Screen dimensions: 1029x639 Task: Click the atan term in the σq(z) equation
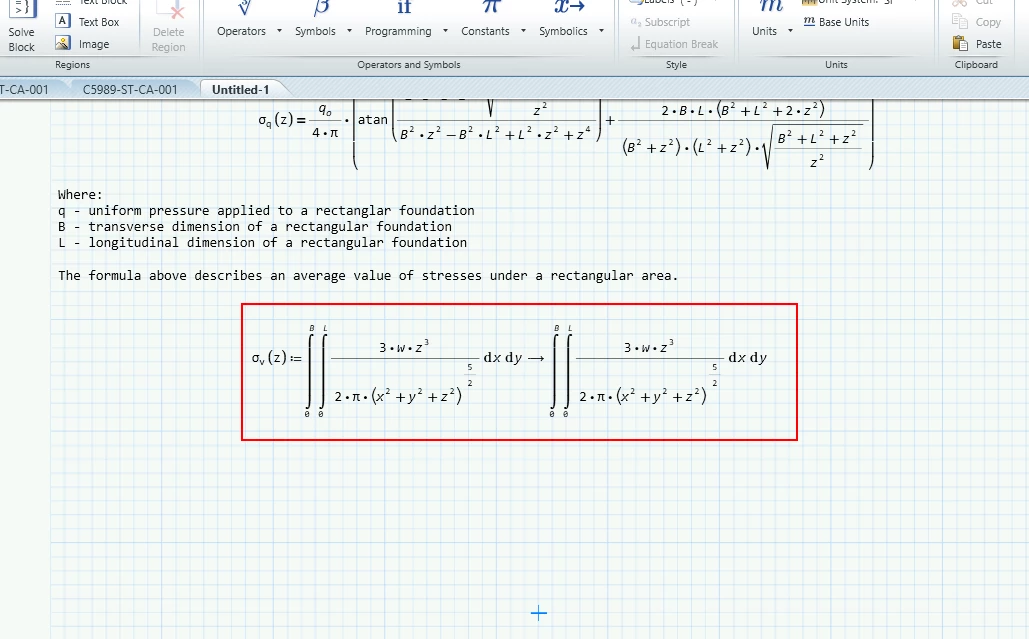click(373, 119)
